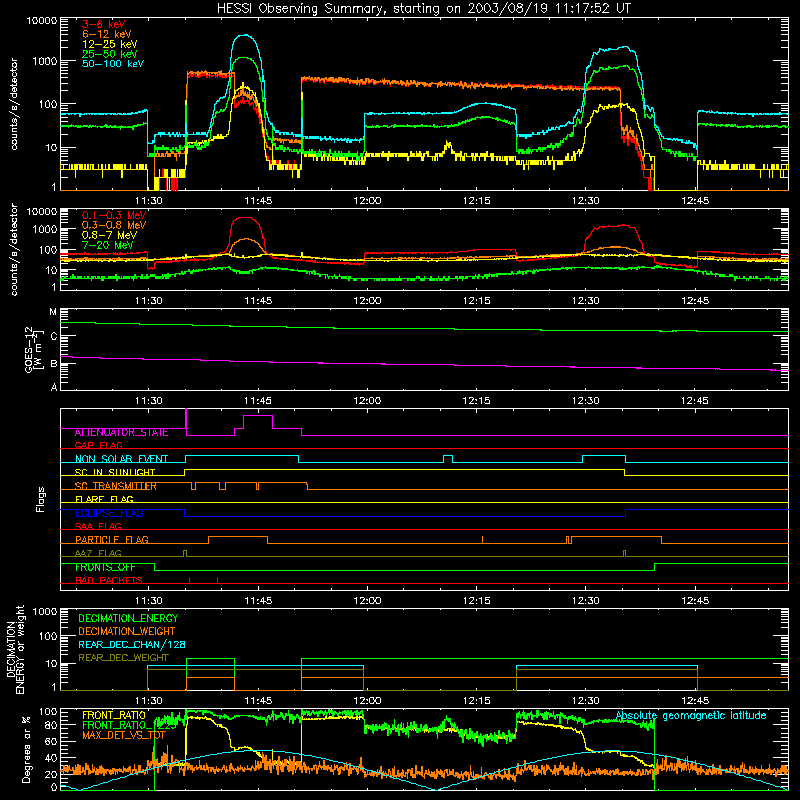Click the Degrees or % axis label
Screen dimensions: 800x800
(x=26, y=749)
